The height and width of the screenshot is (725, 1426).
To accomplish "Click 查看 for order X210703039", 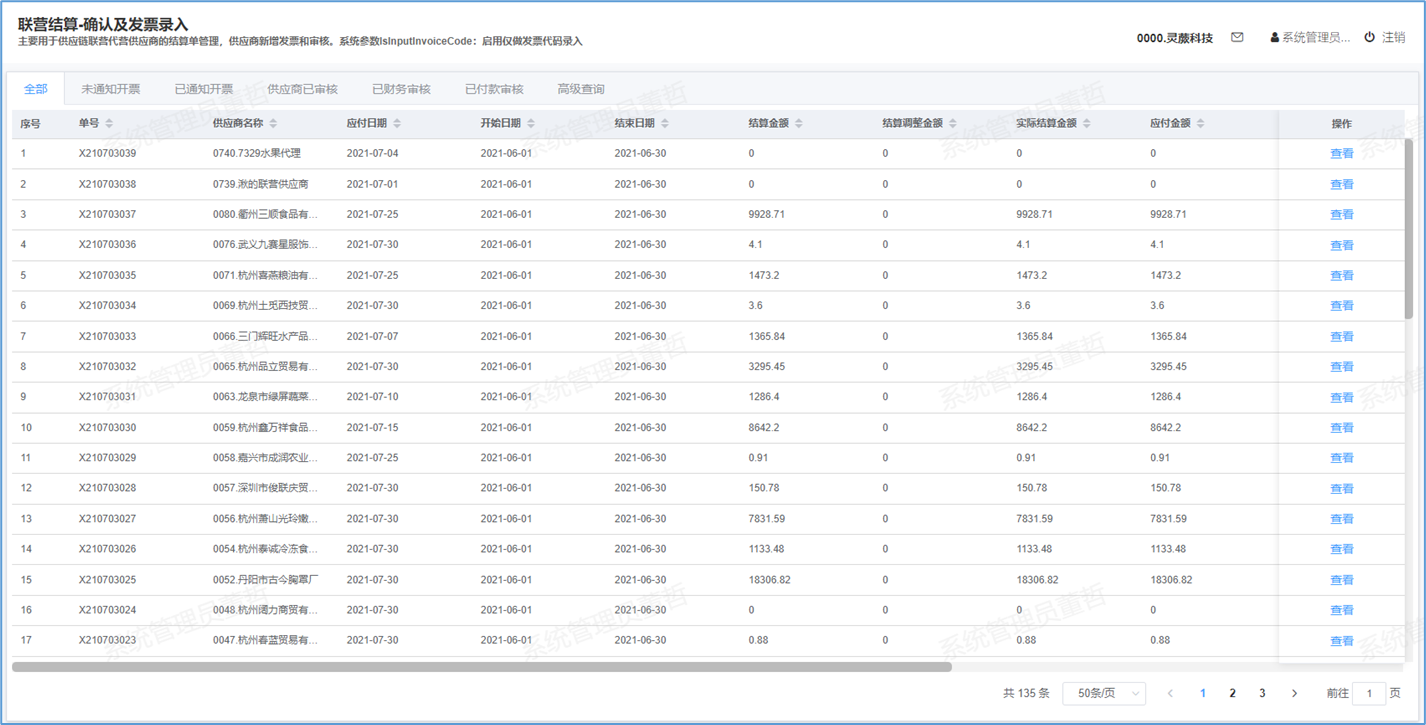I will tap(1341, 154).
